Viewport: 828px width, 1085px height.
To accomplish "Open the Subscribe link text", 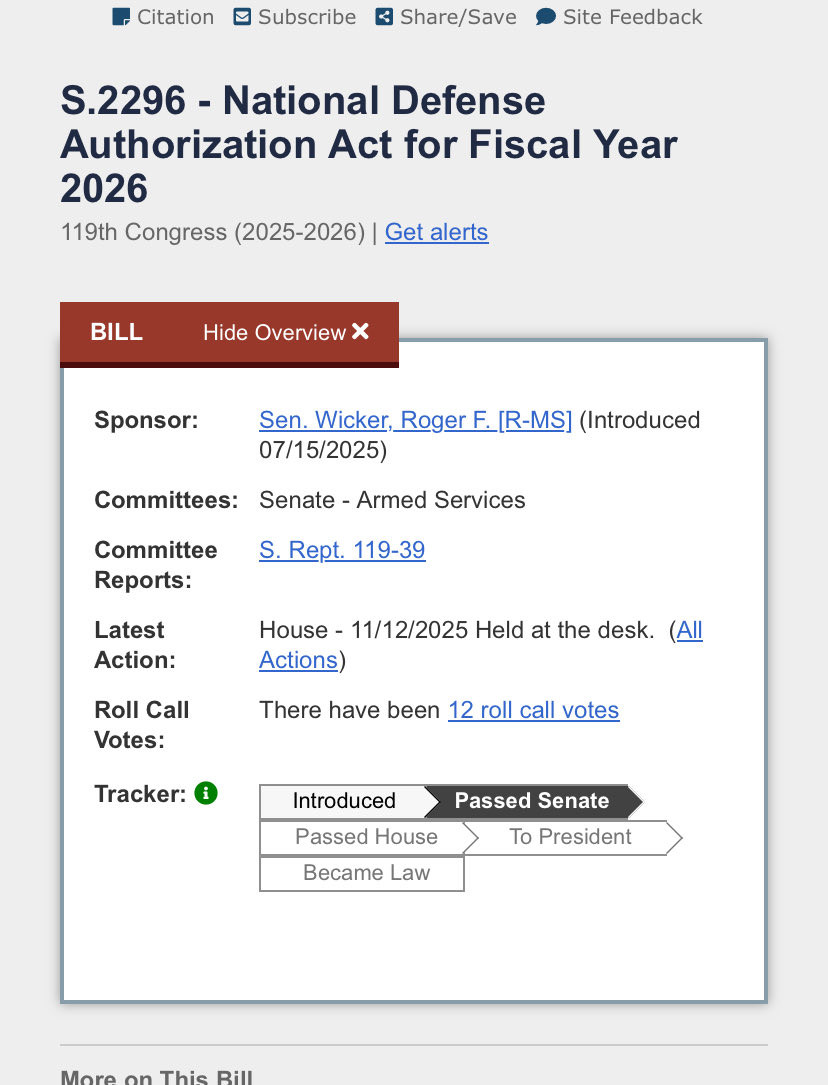I will (x=307, y=17).
